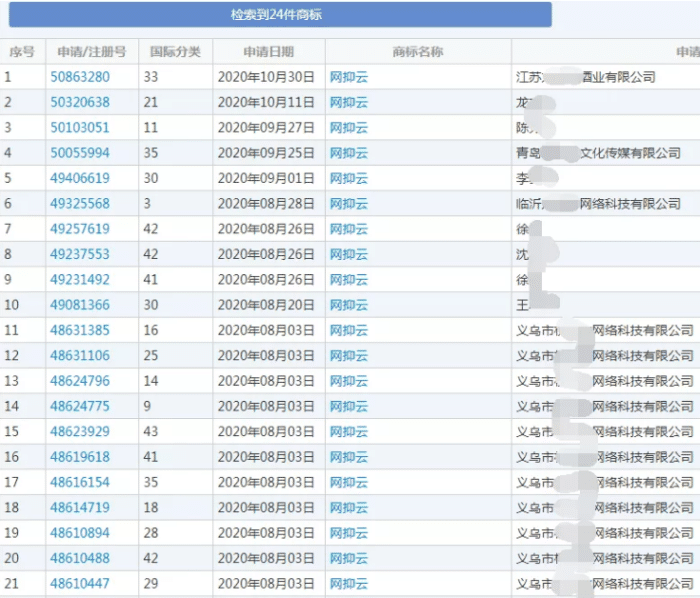Open registration number 49237553 link
This screenshot has height=598, width=700.
pyautogui.click(x=80, y=254)
